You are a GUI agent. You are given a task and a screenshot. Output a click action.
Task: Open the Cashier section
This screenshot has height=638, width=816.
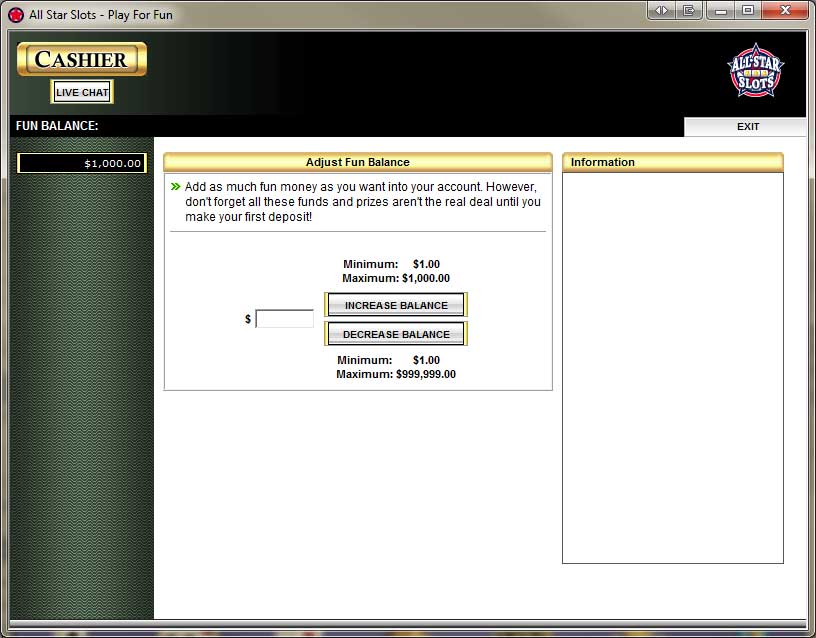pos(82,59)
